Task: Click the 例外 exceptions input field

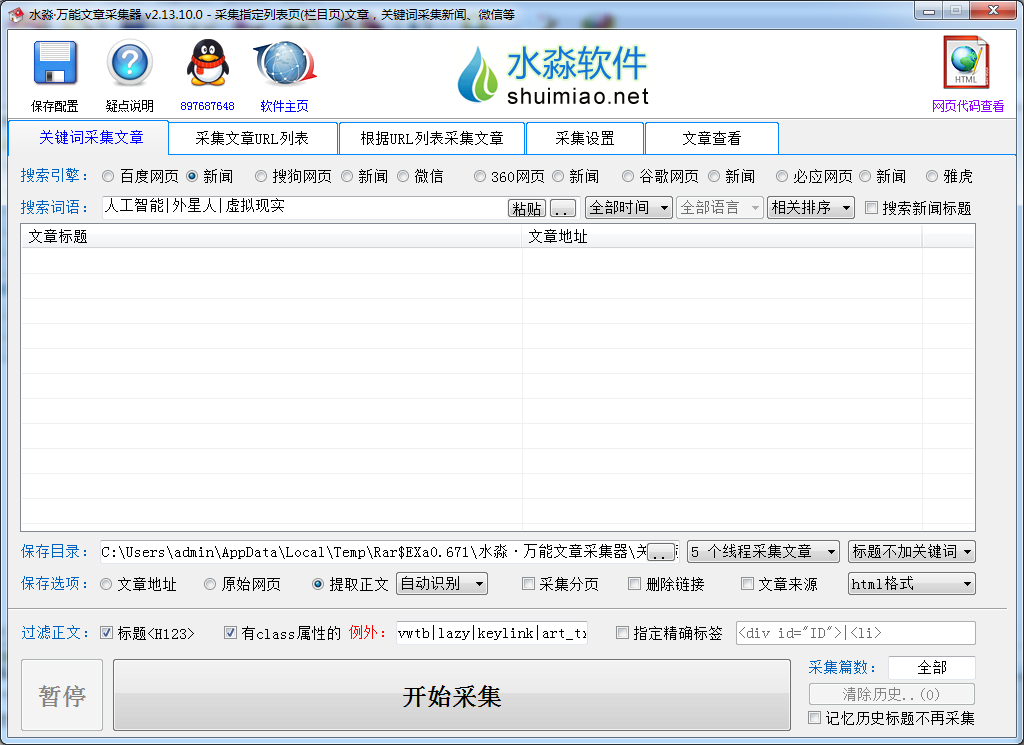Action: pos(492,633)
